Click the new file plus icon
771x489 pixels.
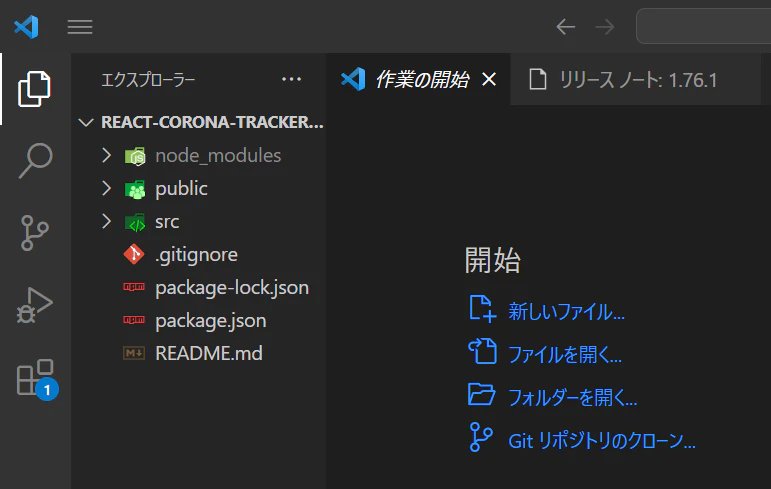click(482, 309)
